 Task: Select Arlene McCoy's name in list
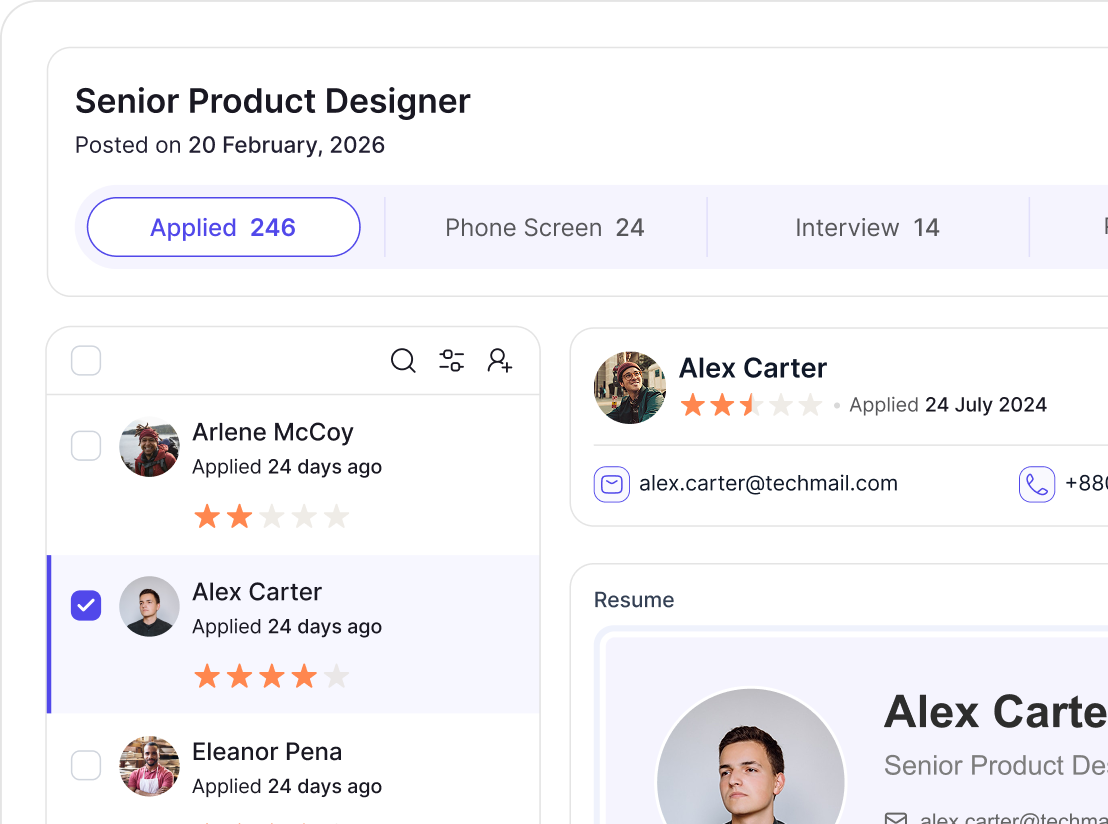tap(272, 432)
